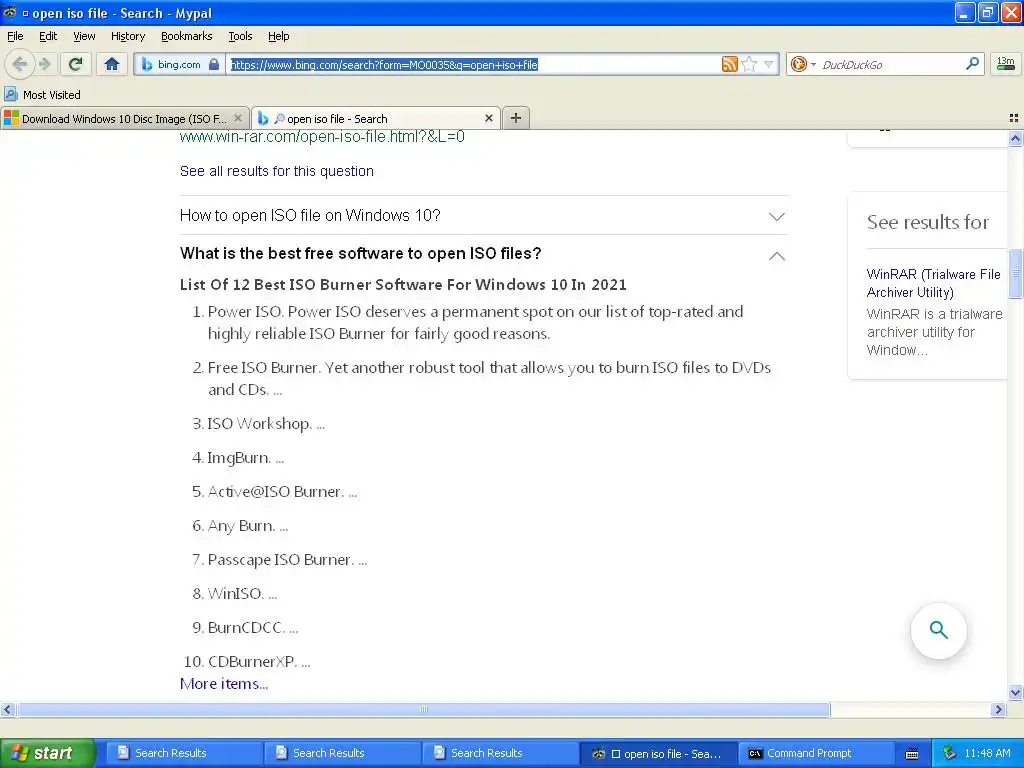Switch to Command Prompt taskbar window
The height and width of the screenshot is (768, 1024).
[x=816, y=753]
